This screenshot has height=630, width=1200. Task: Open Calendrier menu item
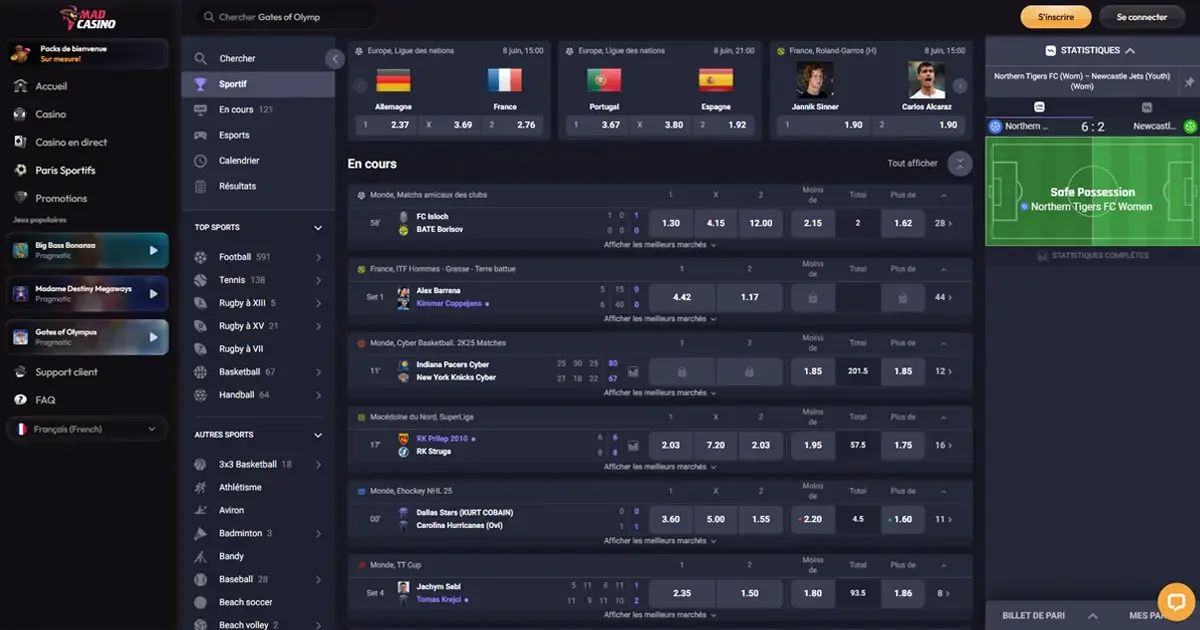pyautogui.click(x=258, y=160)
